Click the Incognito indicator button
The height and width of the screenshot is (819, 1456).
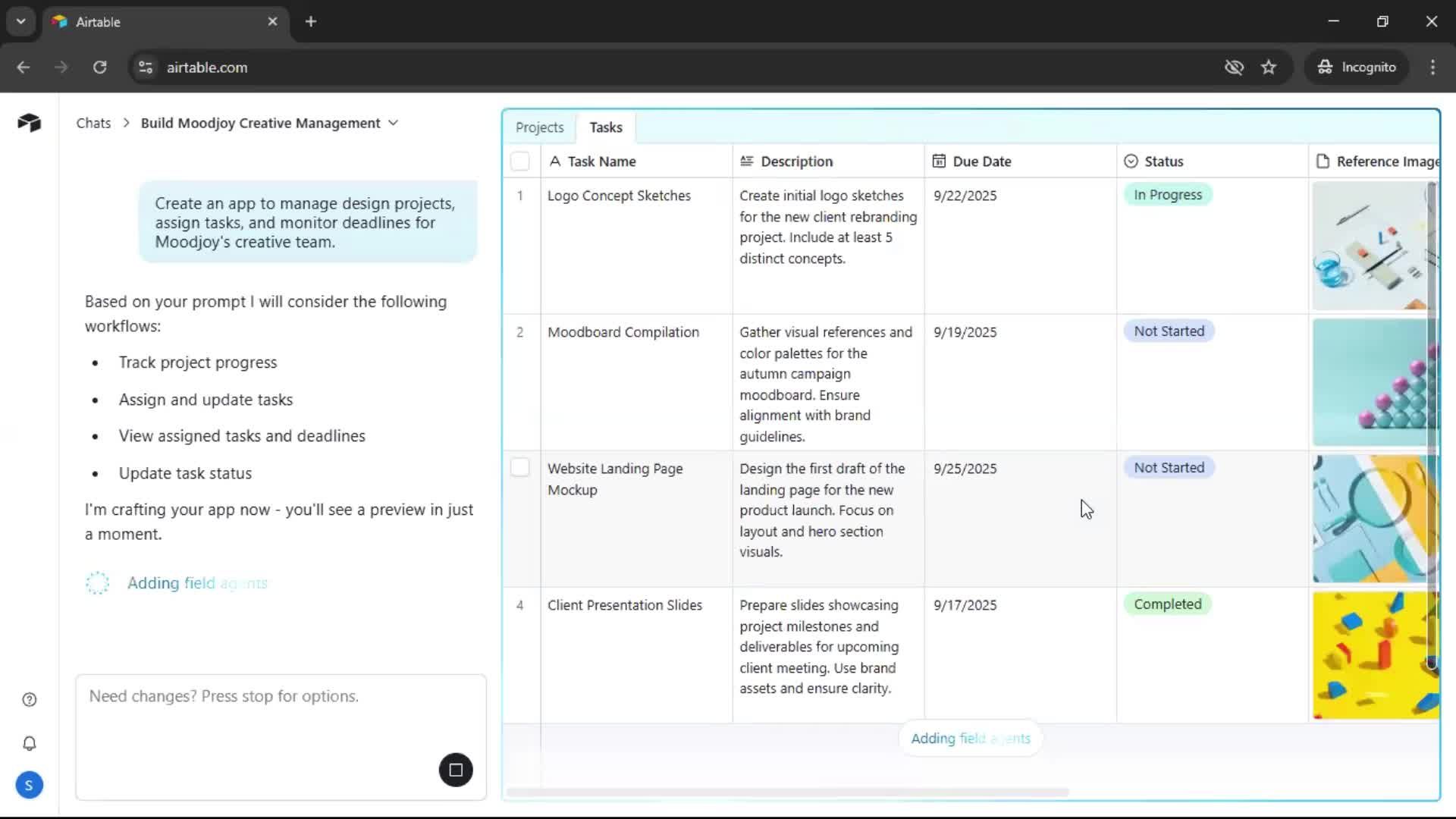[x=1357, y=67]
